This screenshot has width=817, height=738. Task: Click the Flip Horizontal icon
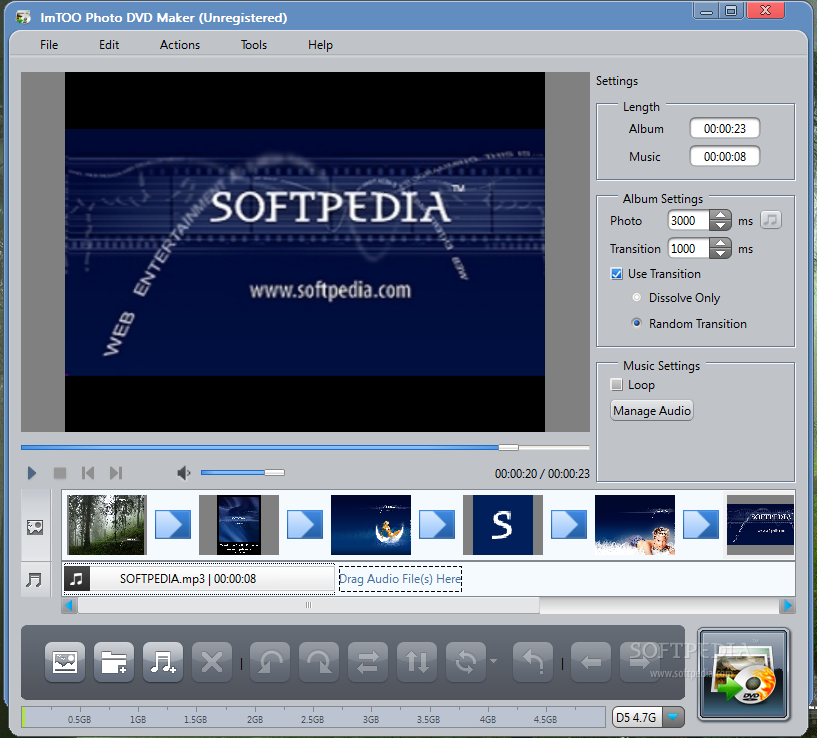pos(368,662)
